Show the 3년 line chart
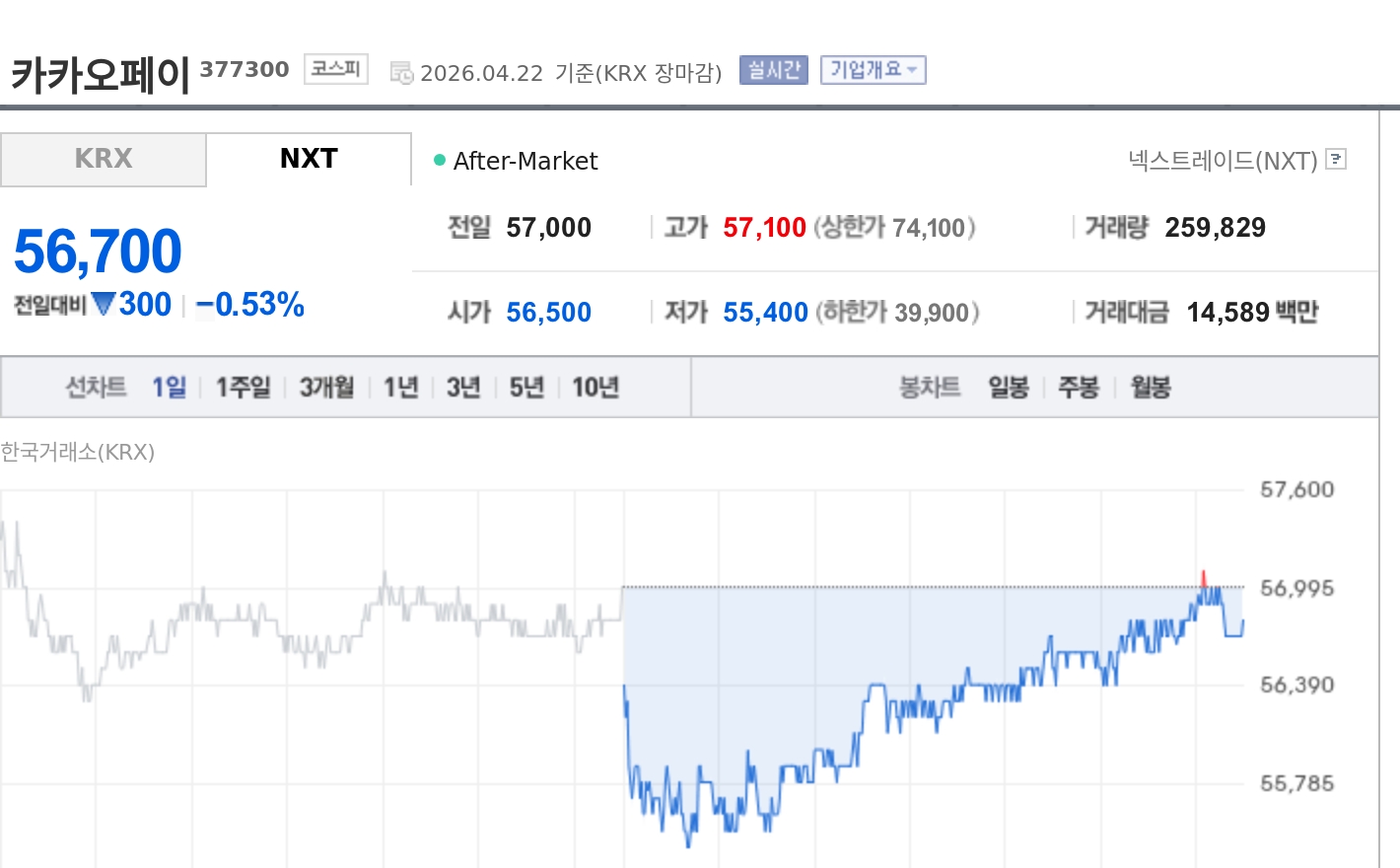The height and width of the screenshot is (868, 1400). [x=463, y=387]
